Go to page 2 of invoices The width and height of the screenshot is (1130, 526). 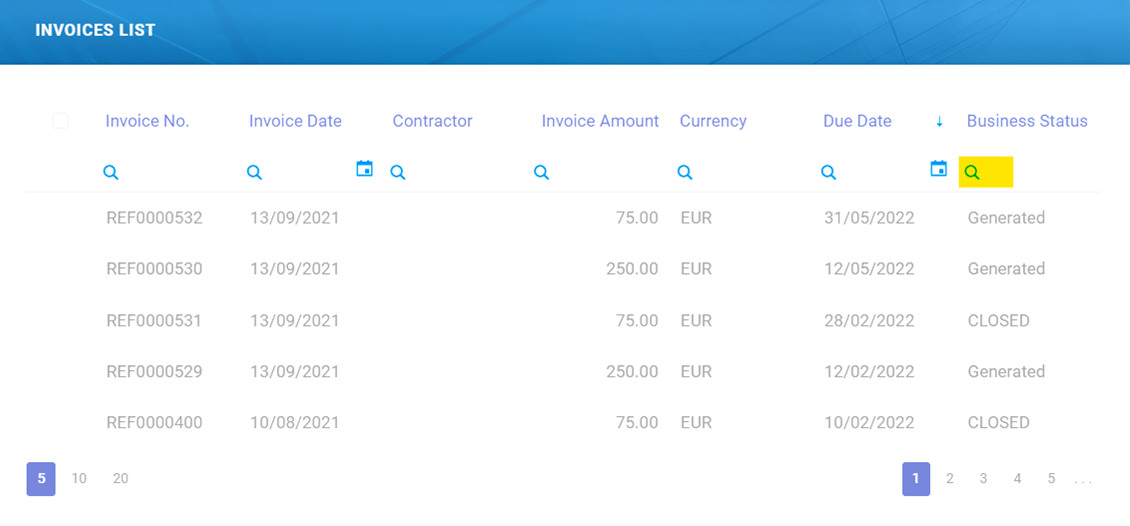(950, 479)
